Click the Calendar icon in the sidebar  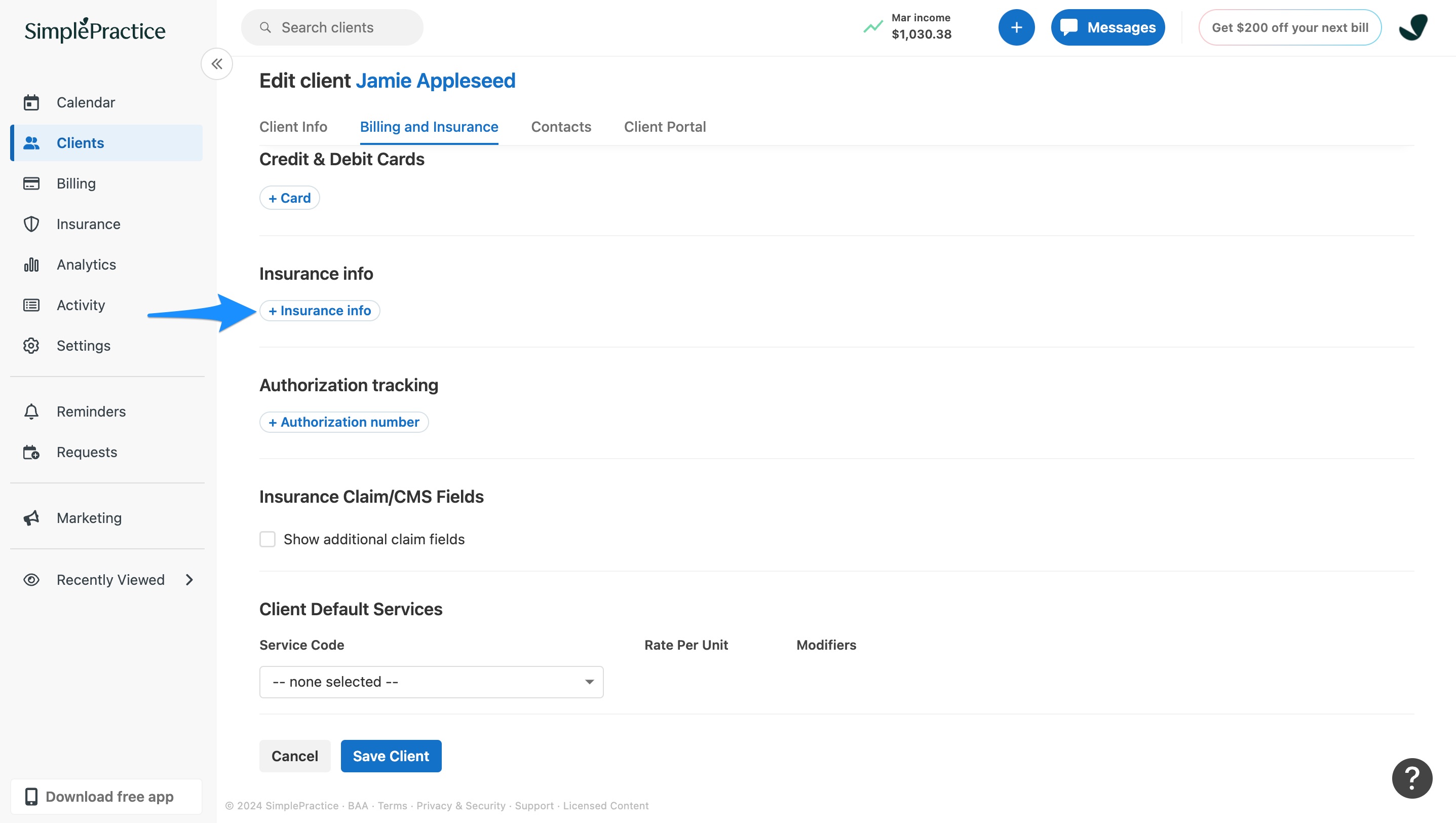click(x=31, y=102)
